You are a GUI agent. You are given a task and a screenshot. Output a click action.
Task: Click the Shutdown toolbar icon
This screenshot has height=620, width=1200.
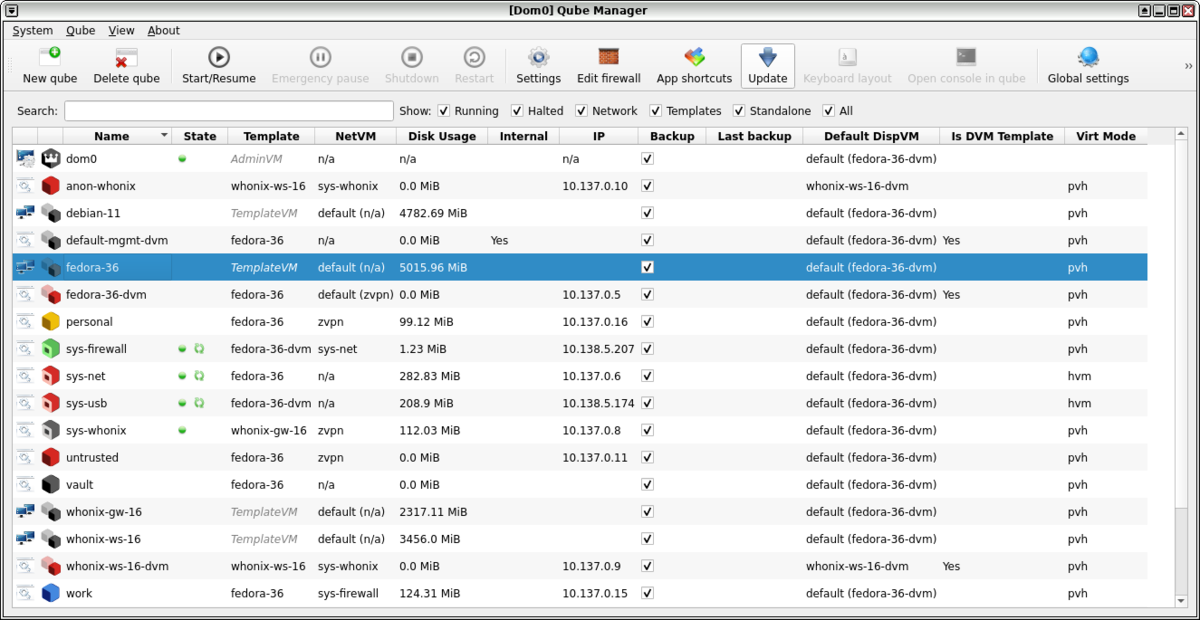click(x=411, y=58)
